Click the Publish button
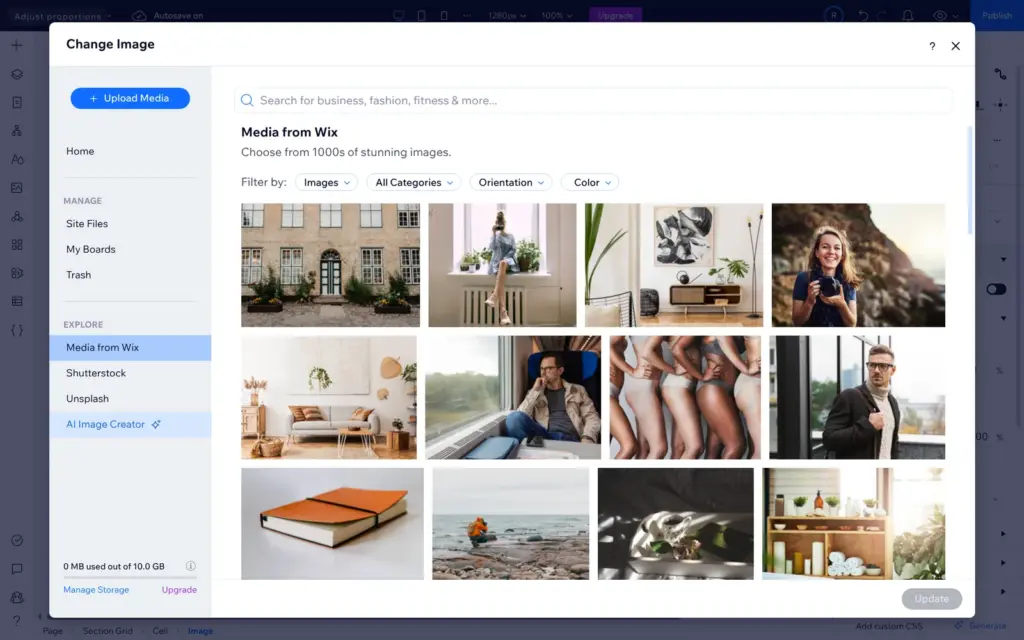This screenshot has height=640, width=1024. pos(997,15)
